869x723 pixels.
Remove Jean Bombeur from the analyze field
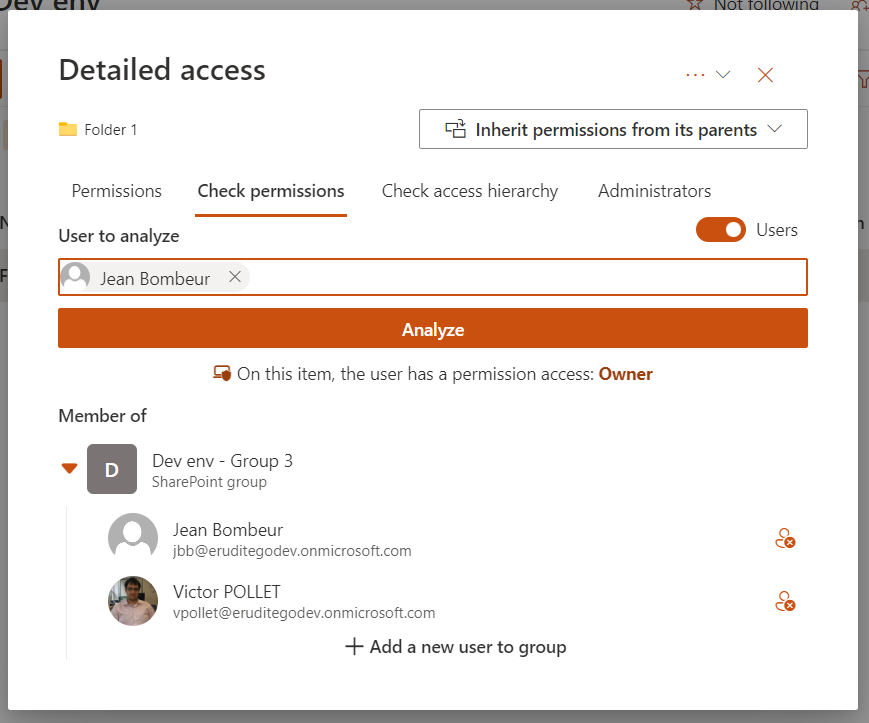click(x=235, y=277)
